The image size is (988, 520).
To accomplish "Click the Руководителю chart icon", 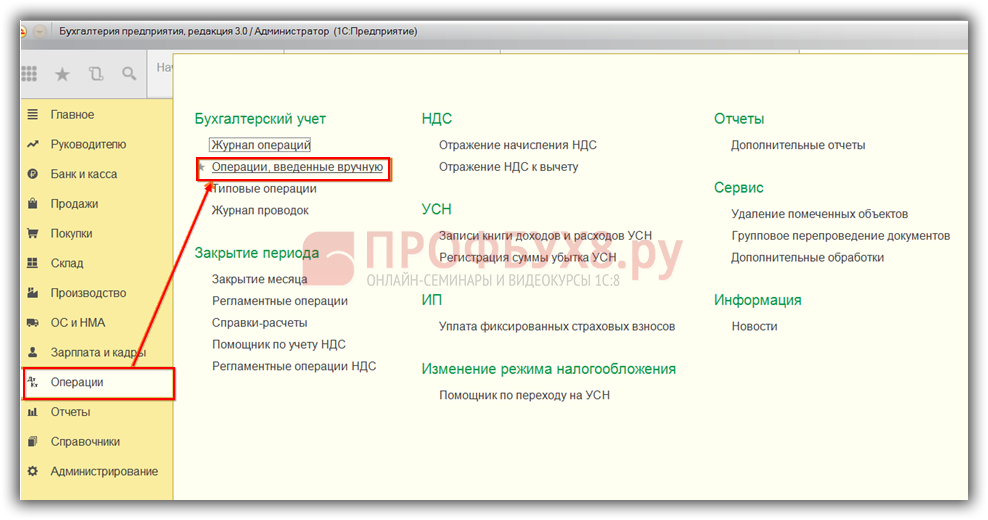I will (33, 144).
